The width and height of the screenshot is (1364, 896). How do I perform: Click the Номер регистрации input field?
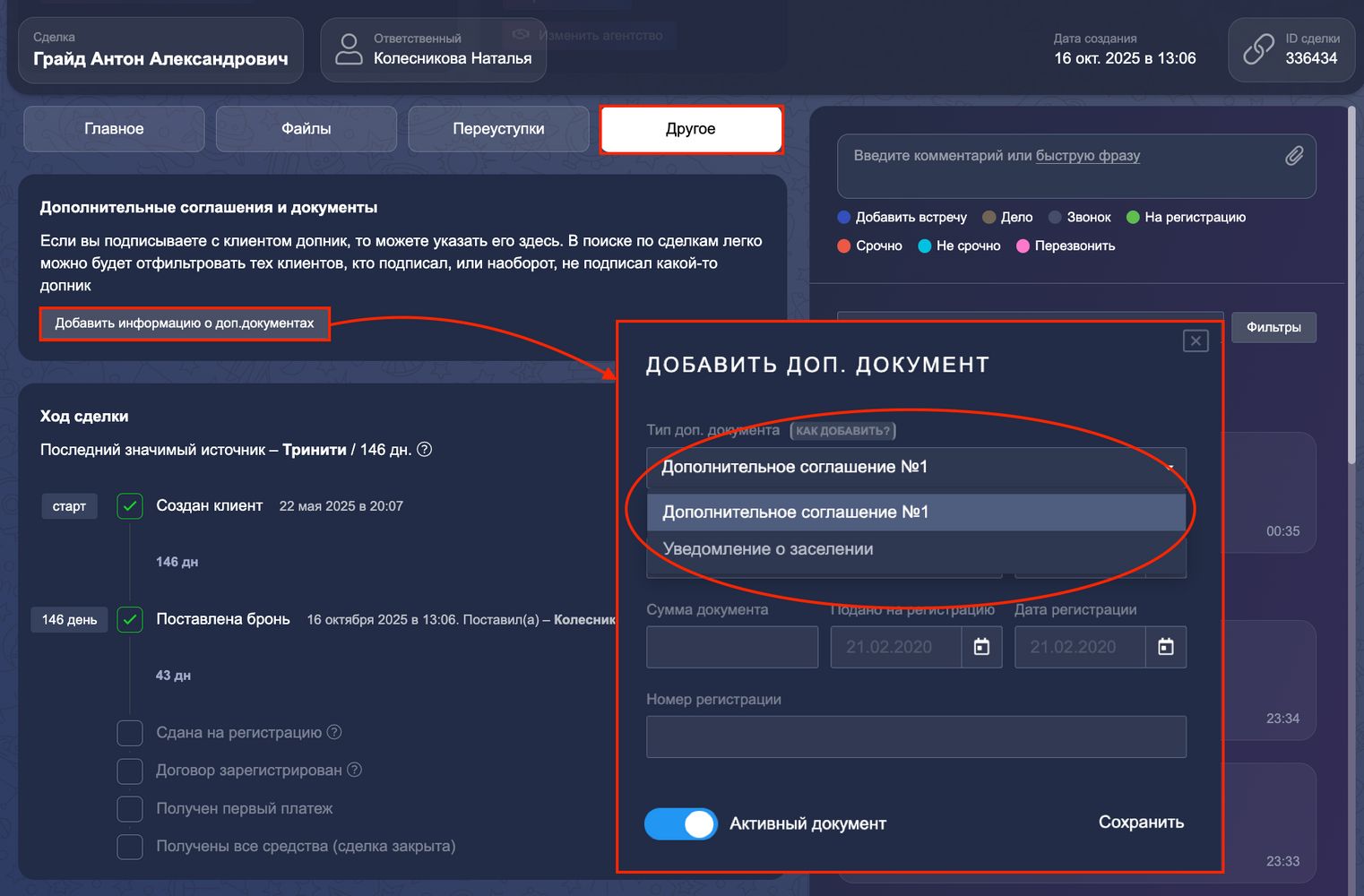pyautogui.click(x=916, y=737)
